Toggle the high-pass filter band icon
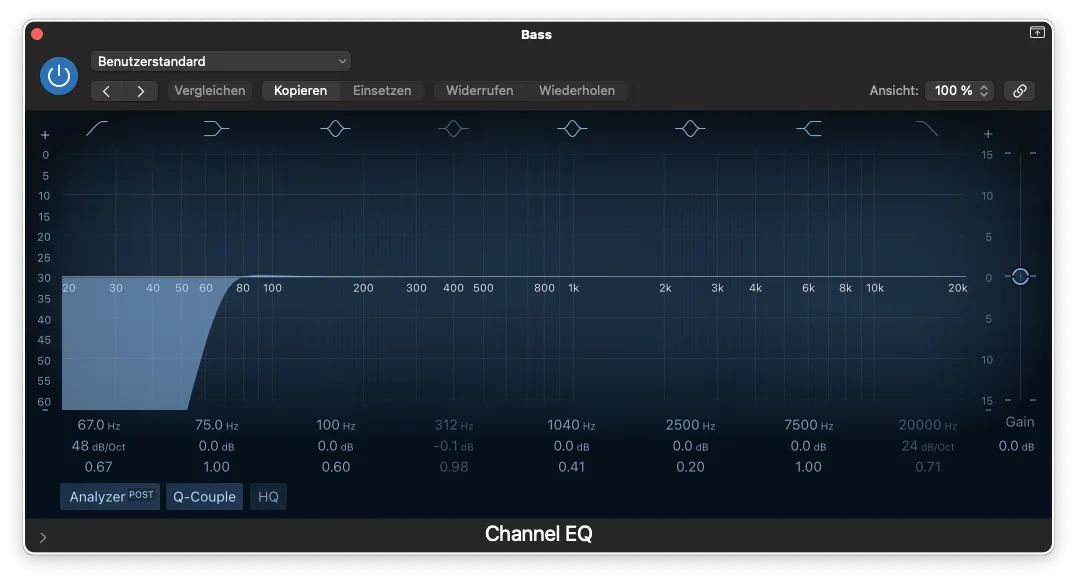 click(98, 128)
